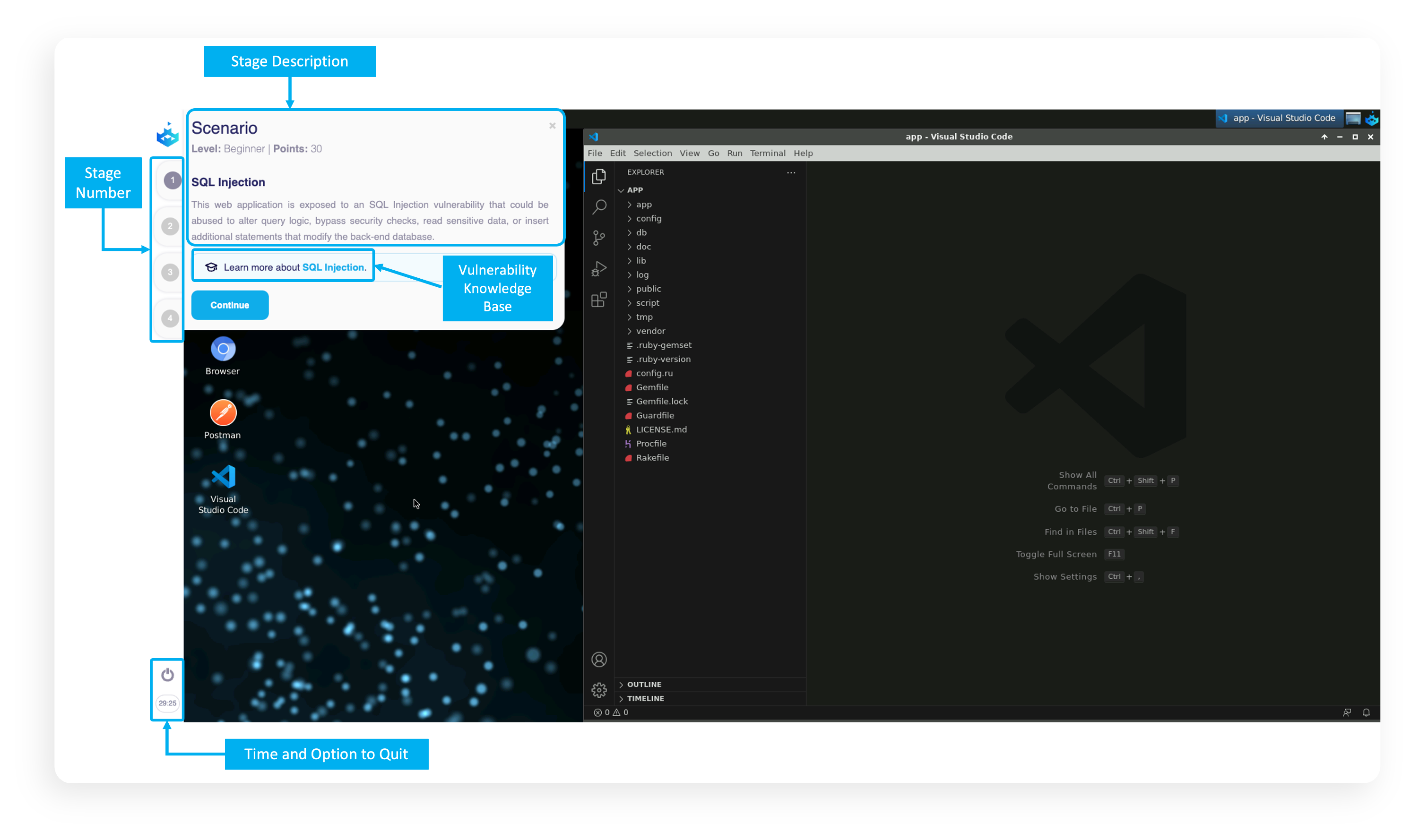Screen dimensions: 1419x840
Task: Expand the app folder in Explorer
Action: click(x=710, y=205)
